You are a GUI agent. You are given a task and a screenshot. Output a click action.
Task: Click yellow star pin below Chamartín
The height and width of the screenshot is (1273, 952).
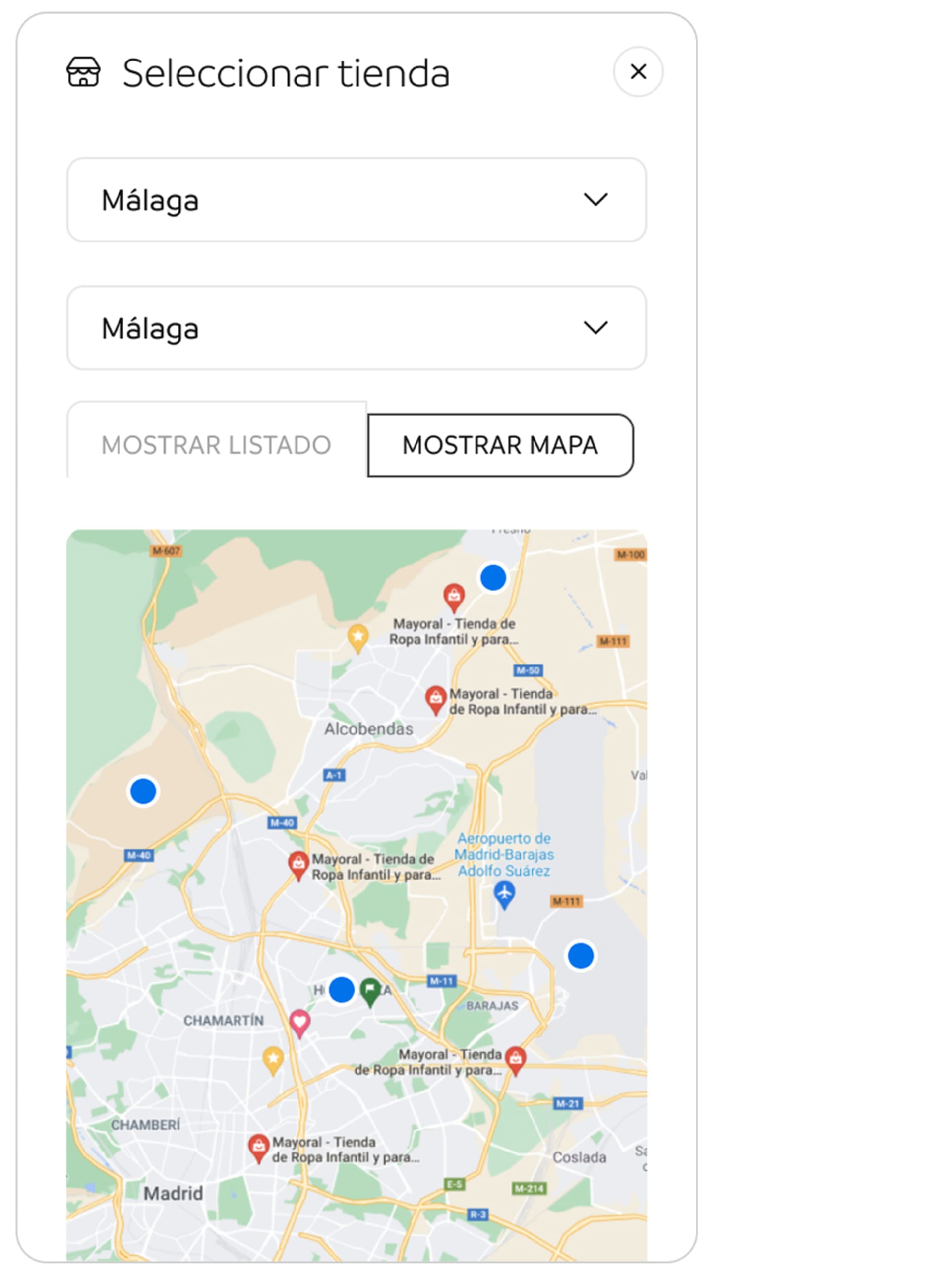coord(273,1061)
